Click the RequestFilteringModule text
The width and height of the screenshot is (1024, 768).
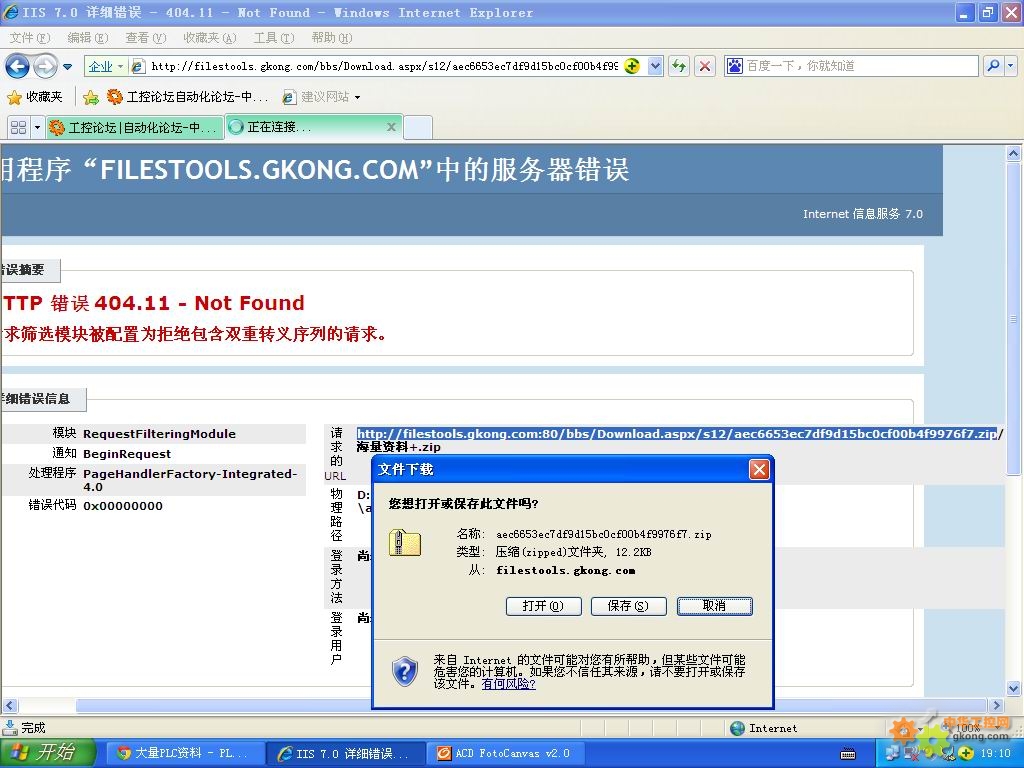pyautogui.click(x=159, y=434)
